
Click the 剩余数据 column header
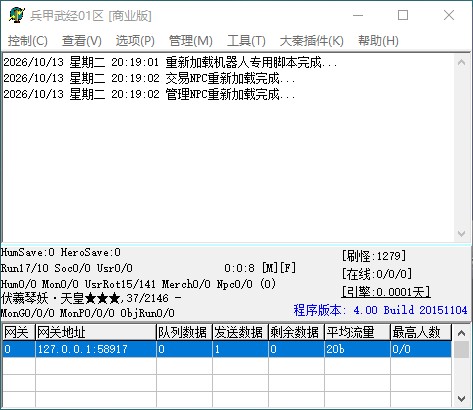coord(296,332)
